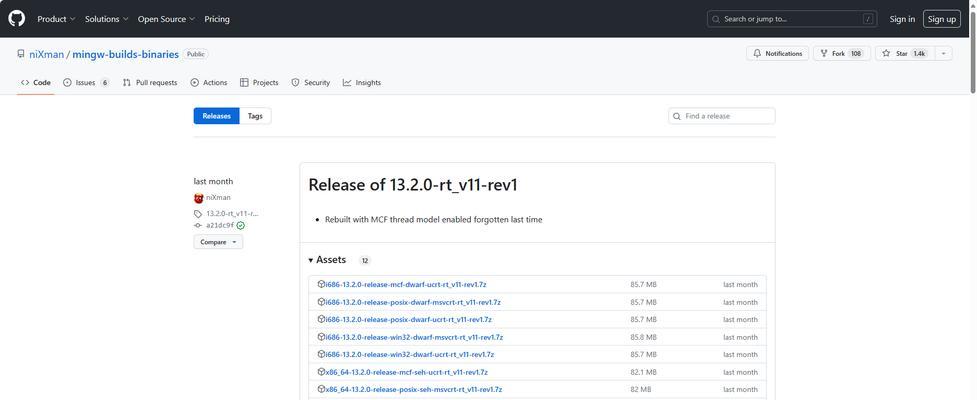
Task: Click the Rebuilt with MCF thread model text
Action: tap(434, 219)
